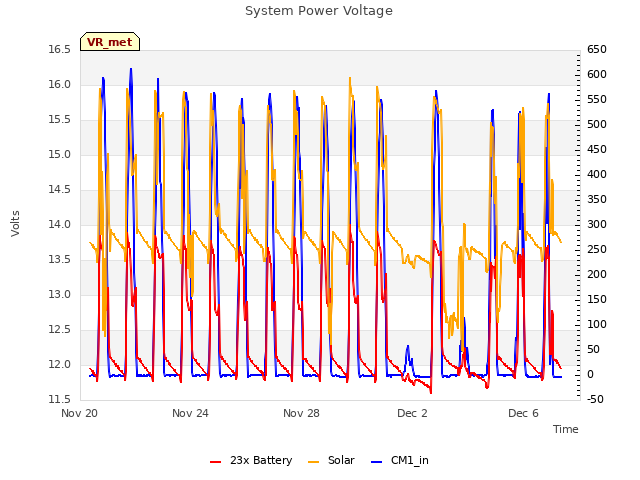Click the 300 right axis value
The width and height of the screenshot is (640, 480).
597,224
